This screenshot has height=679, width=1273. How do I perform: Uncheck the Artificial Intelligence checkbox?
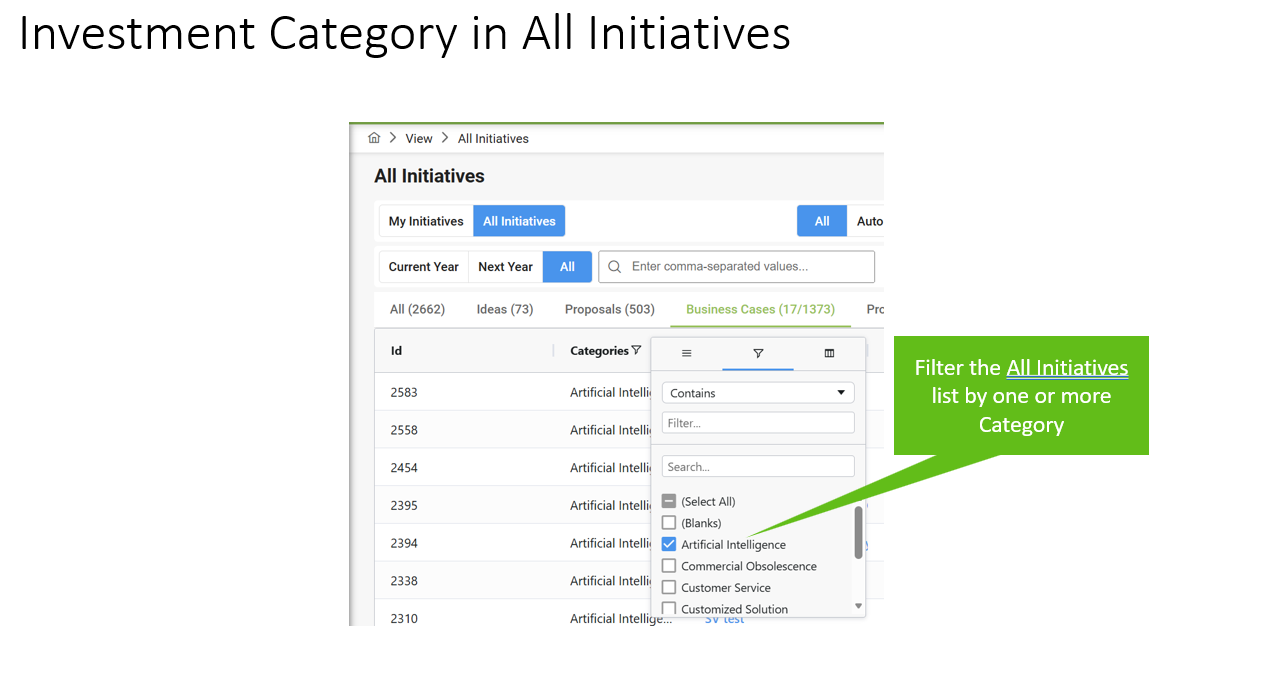click(x=669, y=544)
